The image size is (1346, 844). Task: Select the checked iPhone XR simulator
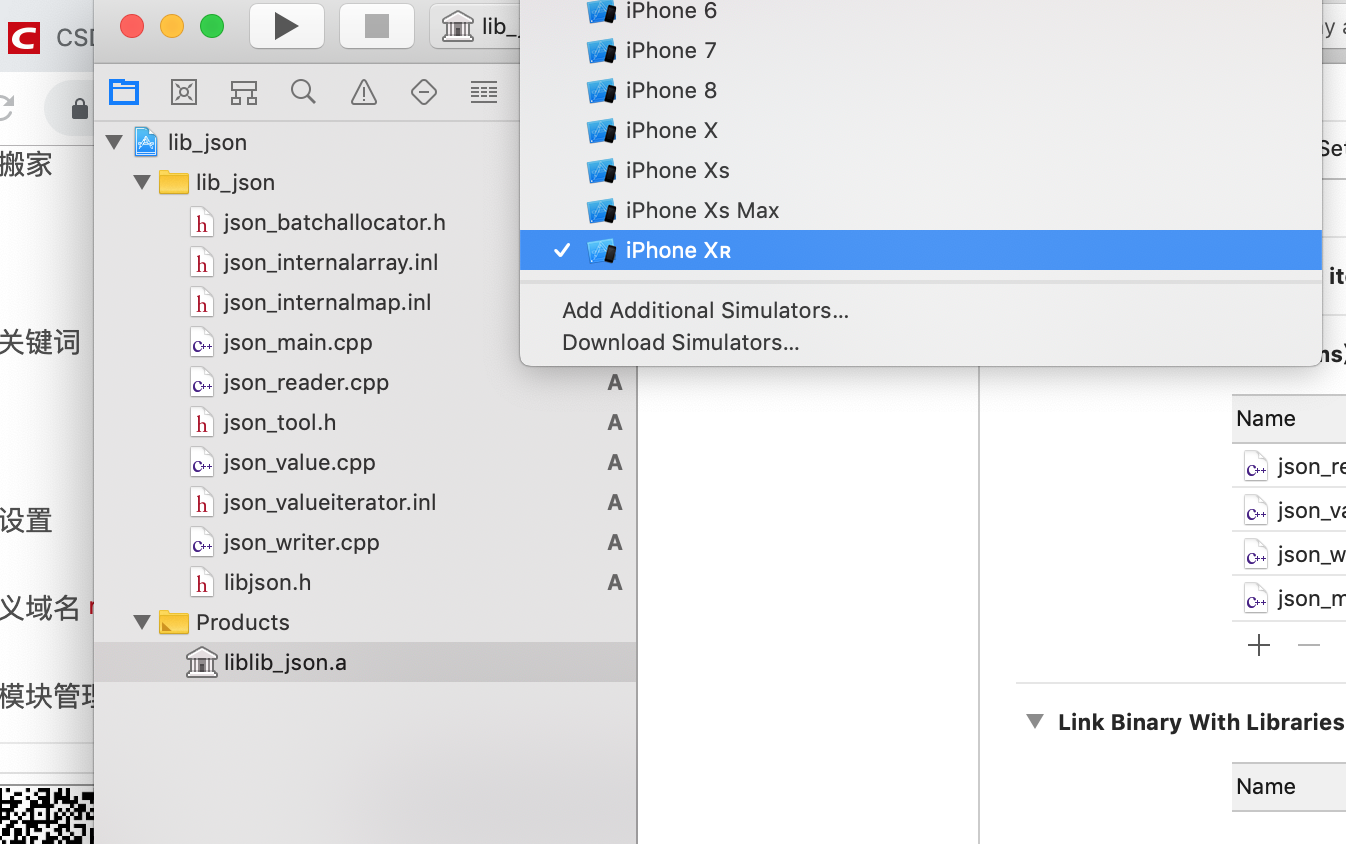pos(920,250)
